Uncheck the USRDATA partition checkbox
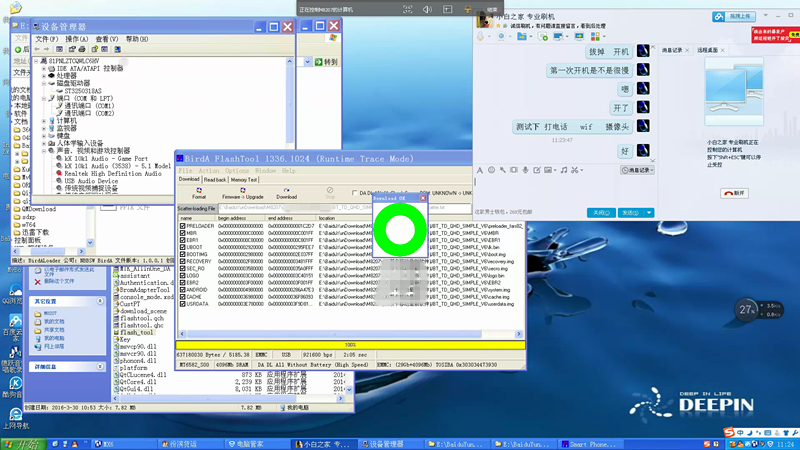Image resolution: width=800 pixels, height=450 pixels. click(x=182, y=304)
